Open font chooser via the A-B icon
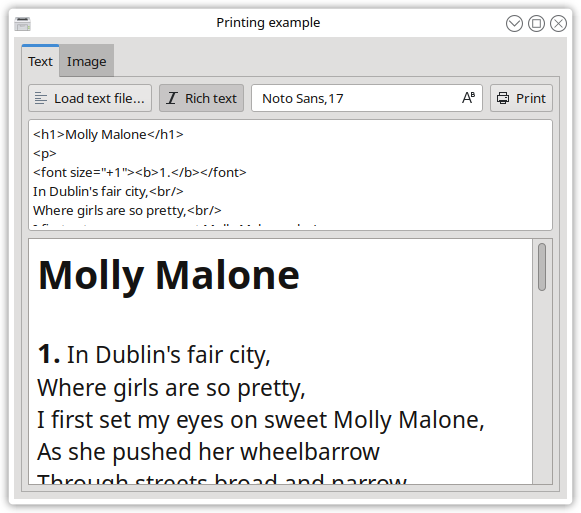 point(468,98)
